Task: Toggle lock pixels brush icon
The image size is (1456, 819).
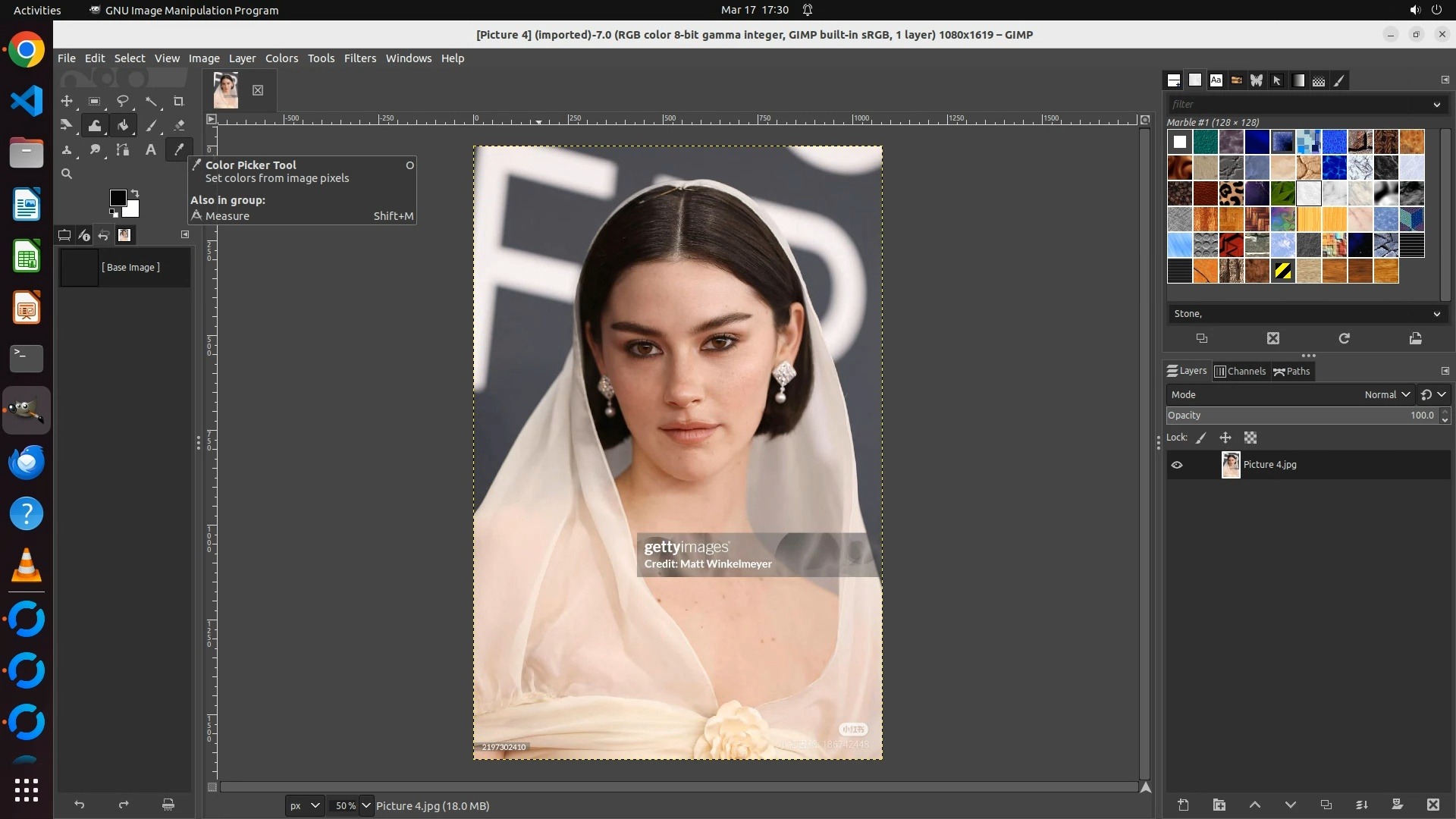Action: [x=1201, y=438]
